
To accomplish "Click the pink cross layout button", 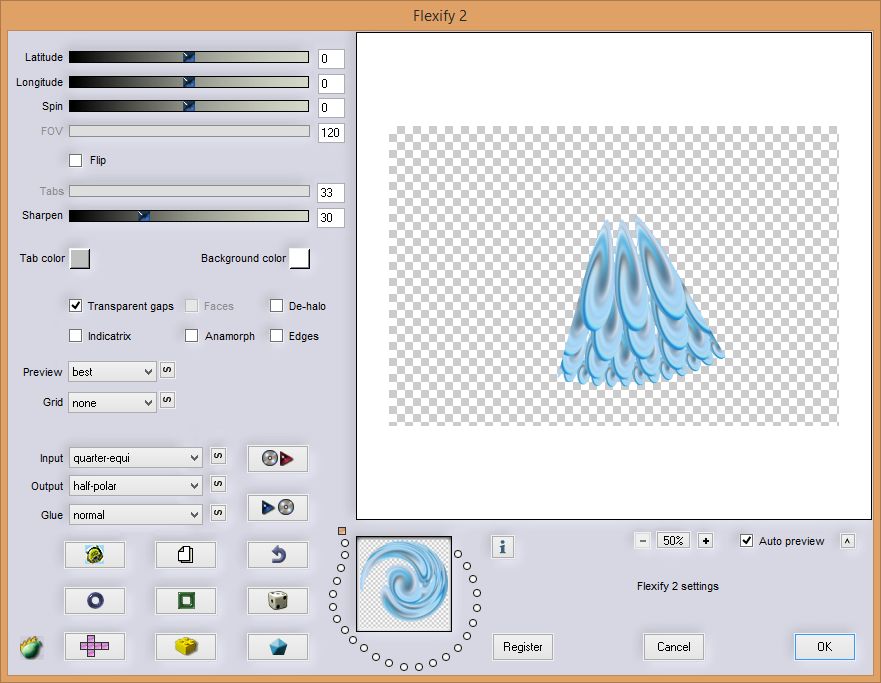I will (x=94, y=647).
